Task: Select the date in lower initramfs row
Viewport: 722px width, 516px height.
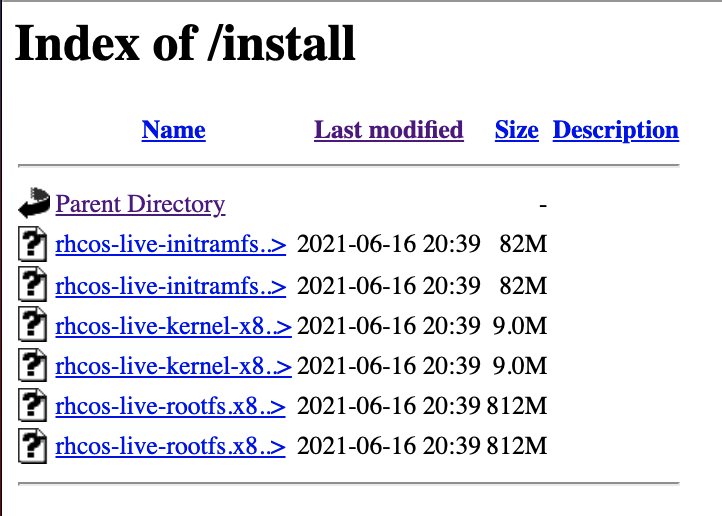Action: 389,286
